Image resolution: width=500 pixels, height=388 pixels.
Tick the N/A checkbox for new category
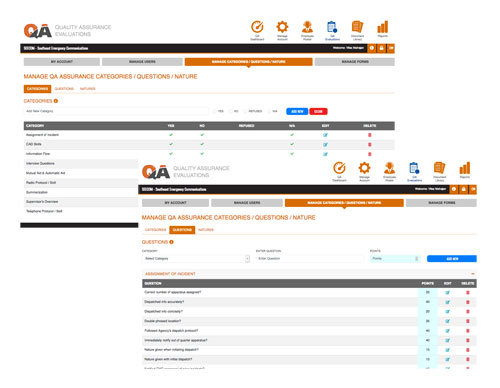click(269, 111)
